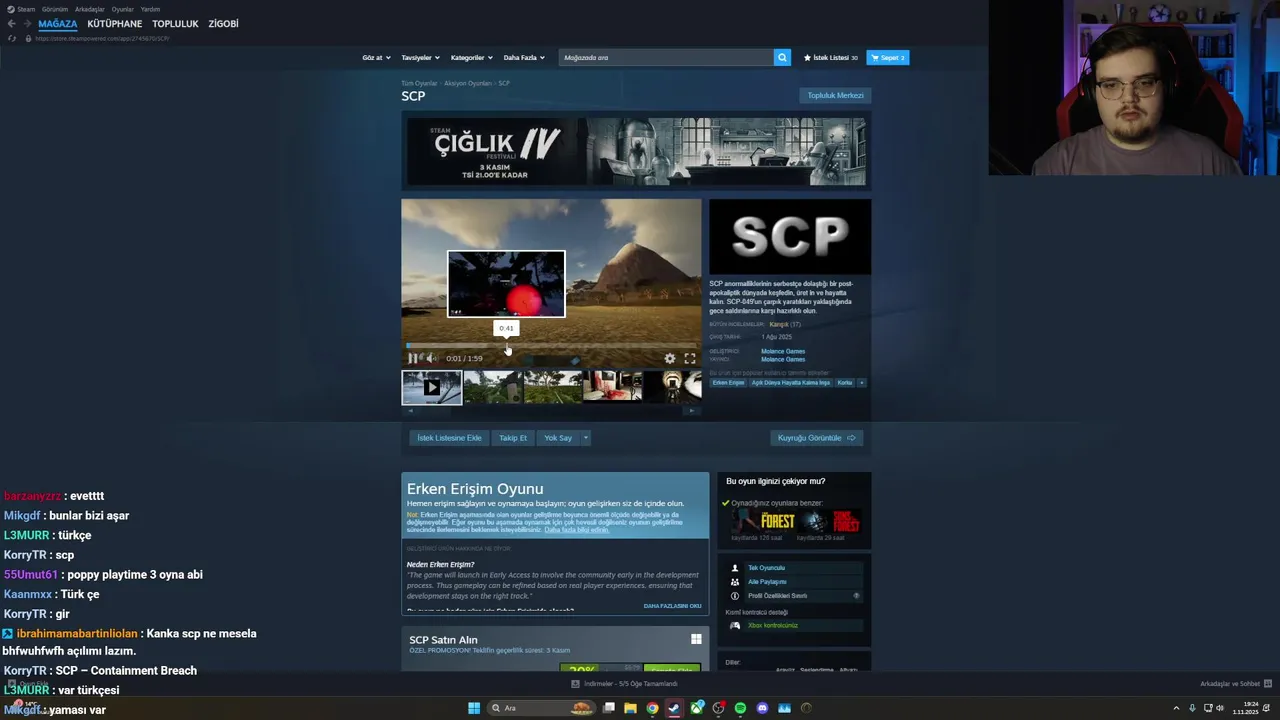Open Chrome from the taskbar
Screen dimensions: 1280x720
(652, 708)
